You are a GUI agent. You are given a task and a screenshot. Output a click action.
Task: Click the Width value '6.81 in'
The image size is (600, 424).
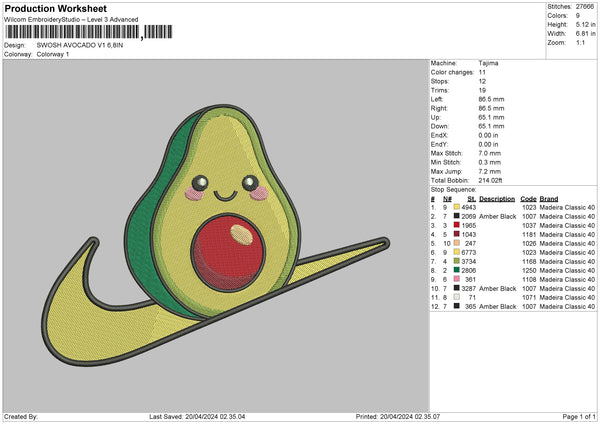tap(585, 34)
